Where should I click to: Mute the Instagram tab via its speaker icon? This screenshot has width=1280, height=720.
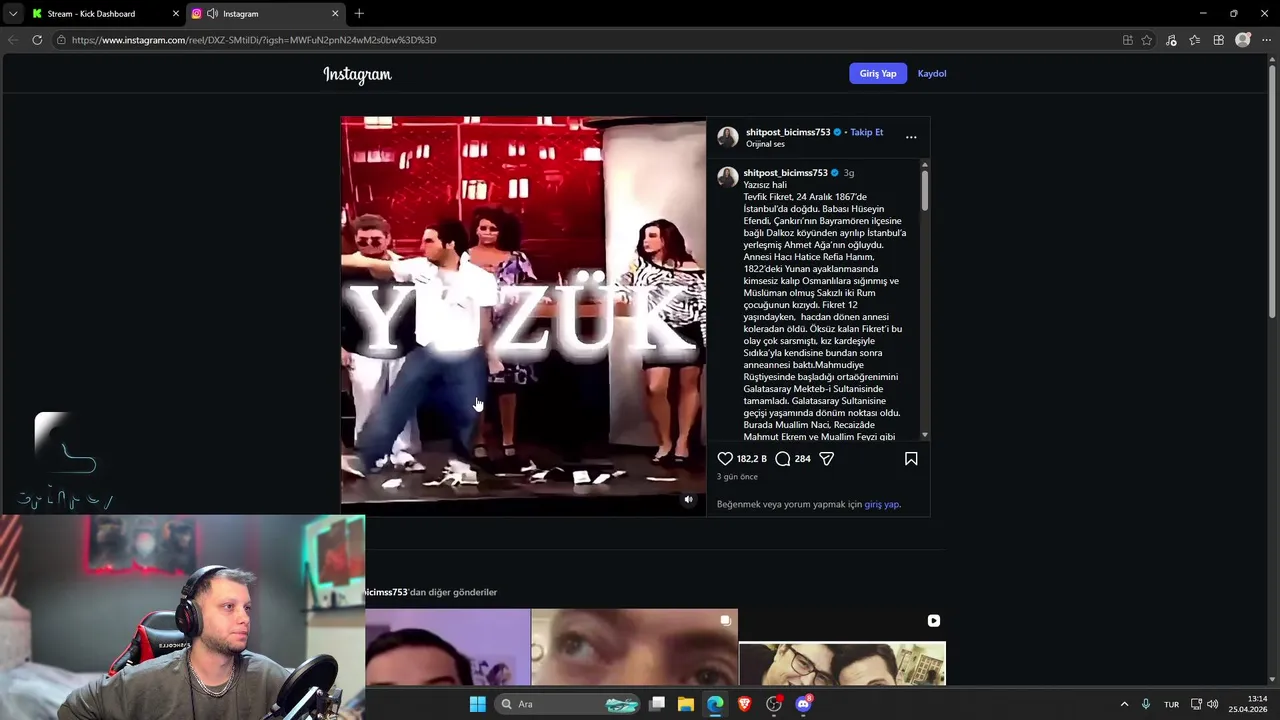pos(212,14)
